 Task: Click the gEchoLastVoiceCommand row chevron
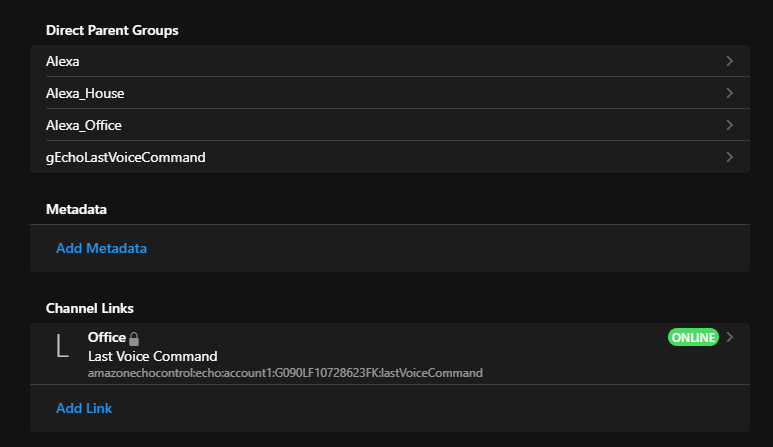pos(730,157)
